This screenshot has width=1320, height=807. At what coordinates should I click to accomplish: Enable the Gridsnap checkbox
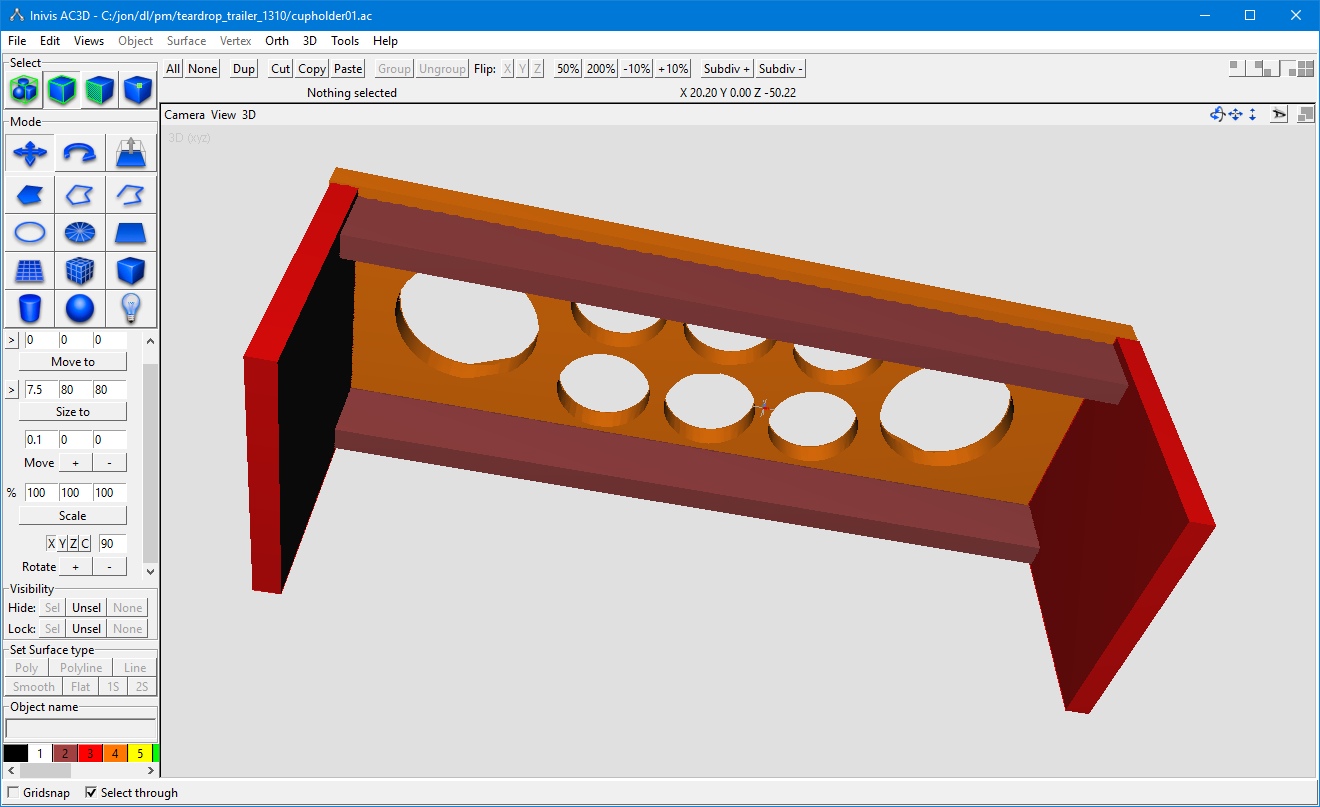pyautogui.click(x=13, y=792)
